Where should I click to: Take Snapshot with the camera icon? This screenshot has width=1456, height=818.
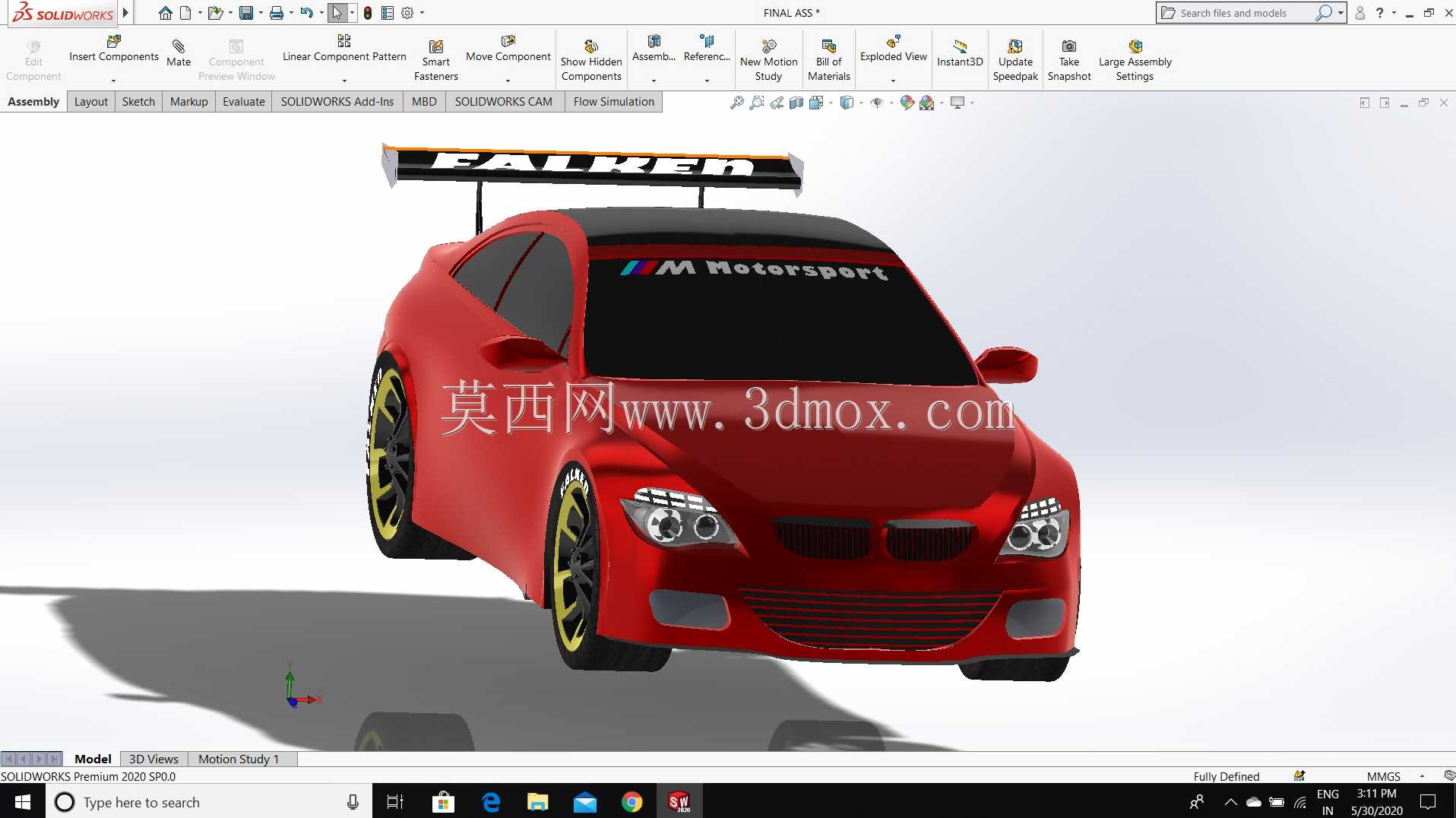pos(1069,61)
